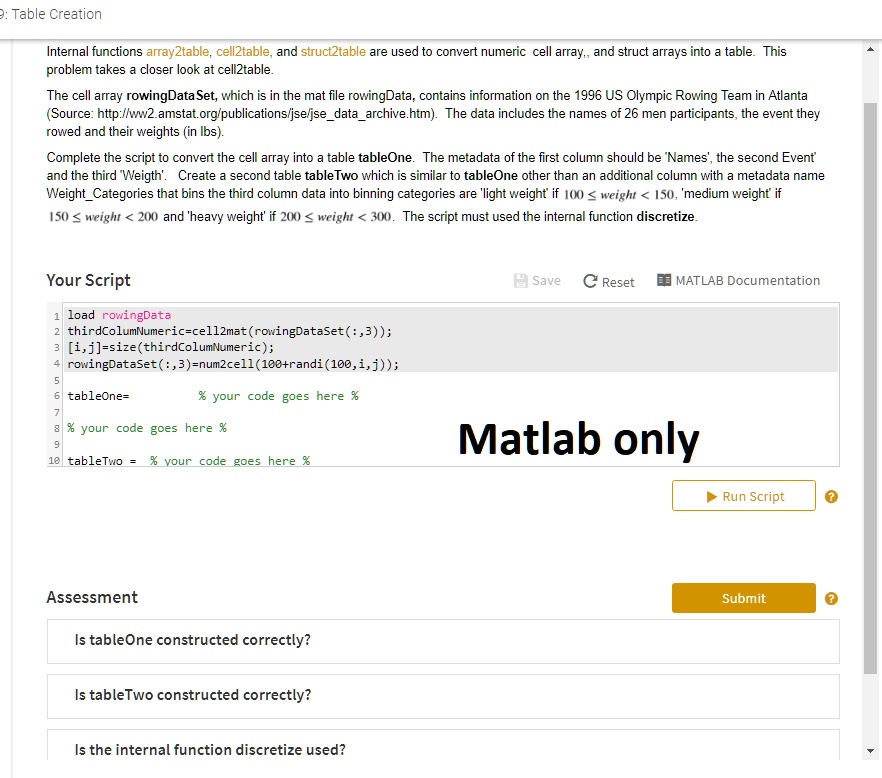Submit the script for assessment
Image resolution: width=882 pixels, height=778 pixels.
[744, 598]
